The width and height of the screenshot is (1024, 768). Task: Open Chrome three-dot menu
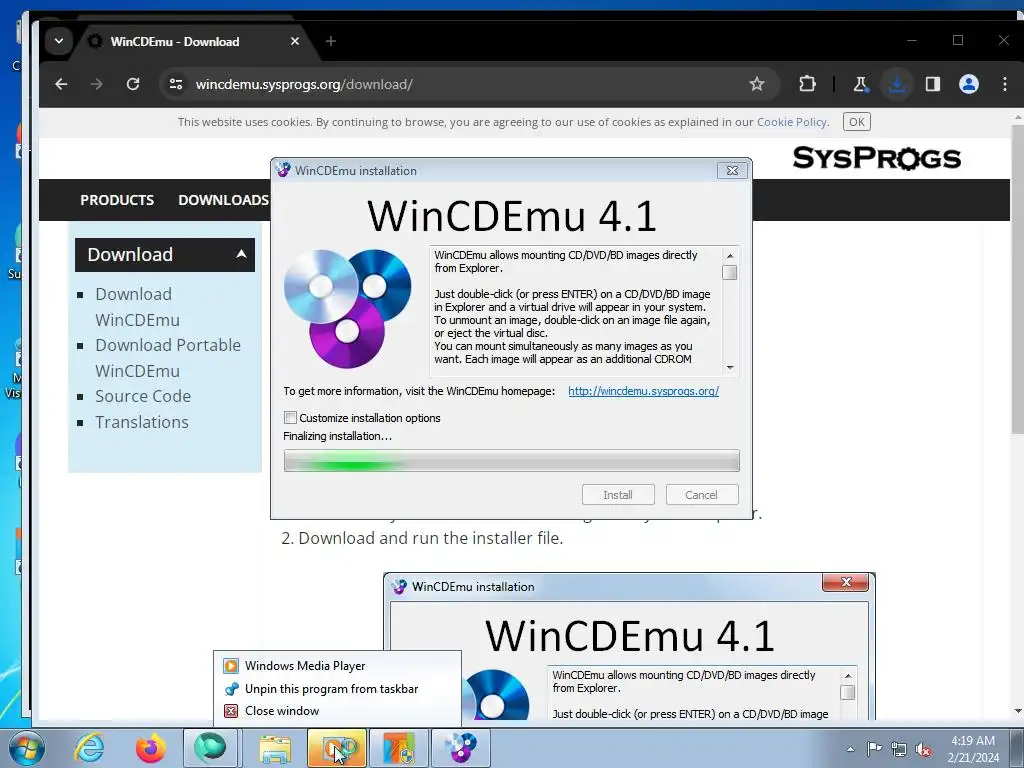click(x=1004, y=84)
